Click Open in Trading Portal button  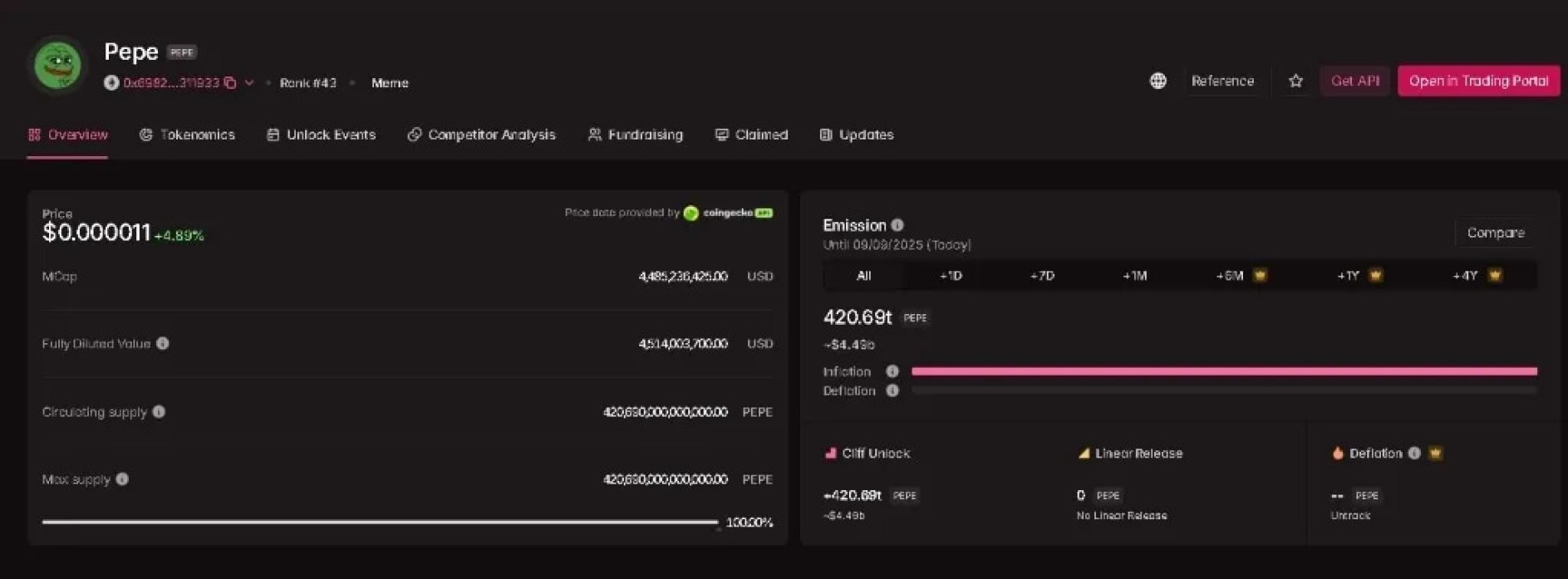click(x=1478, y=81)
